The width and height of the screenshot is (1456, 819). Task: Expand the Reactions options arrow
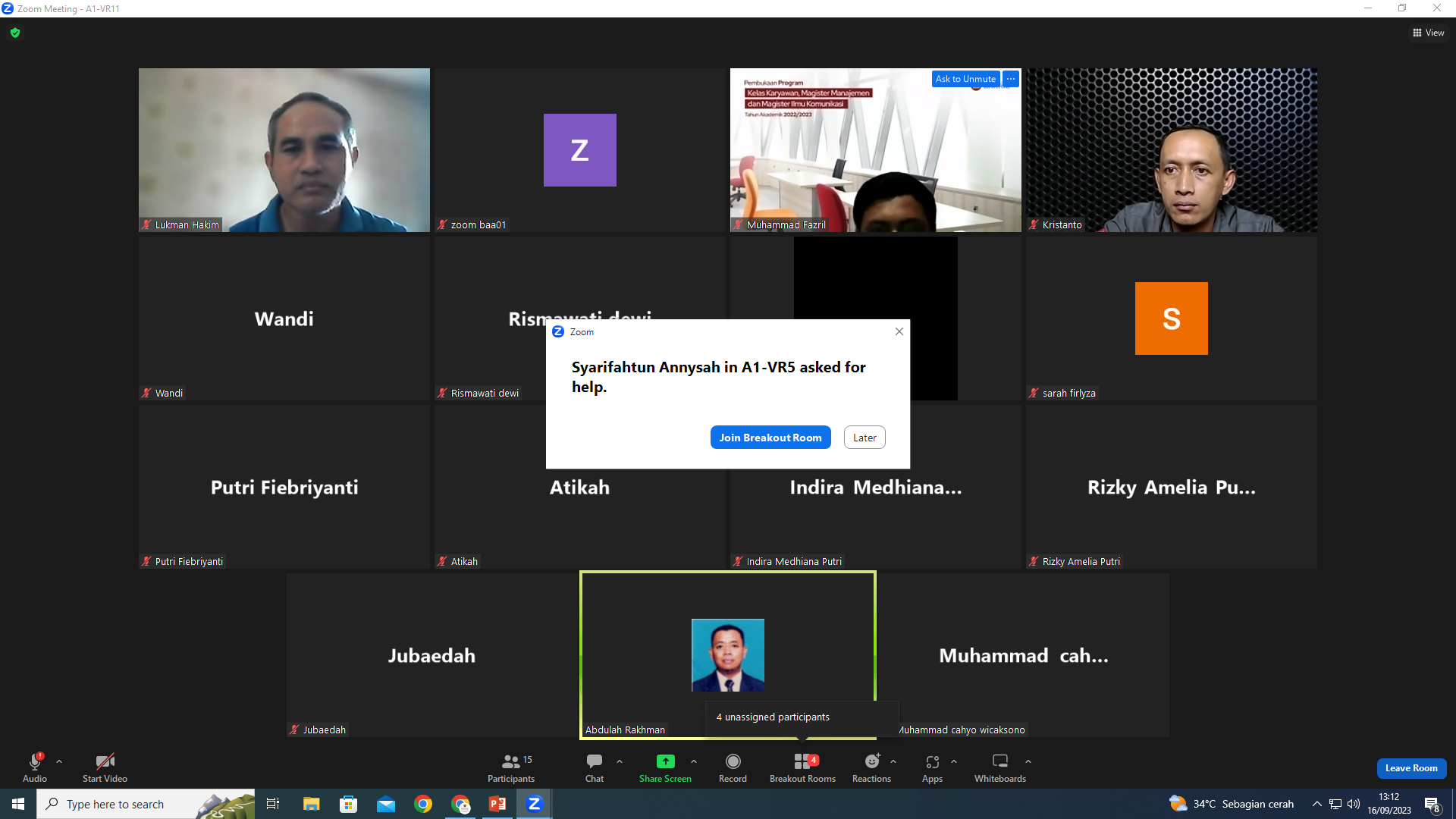click(x=893, y=761)
